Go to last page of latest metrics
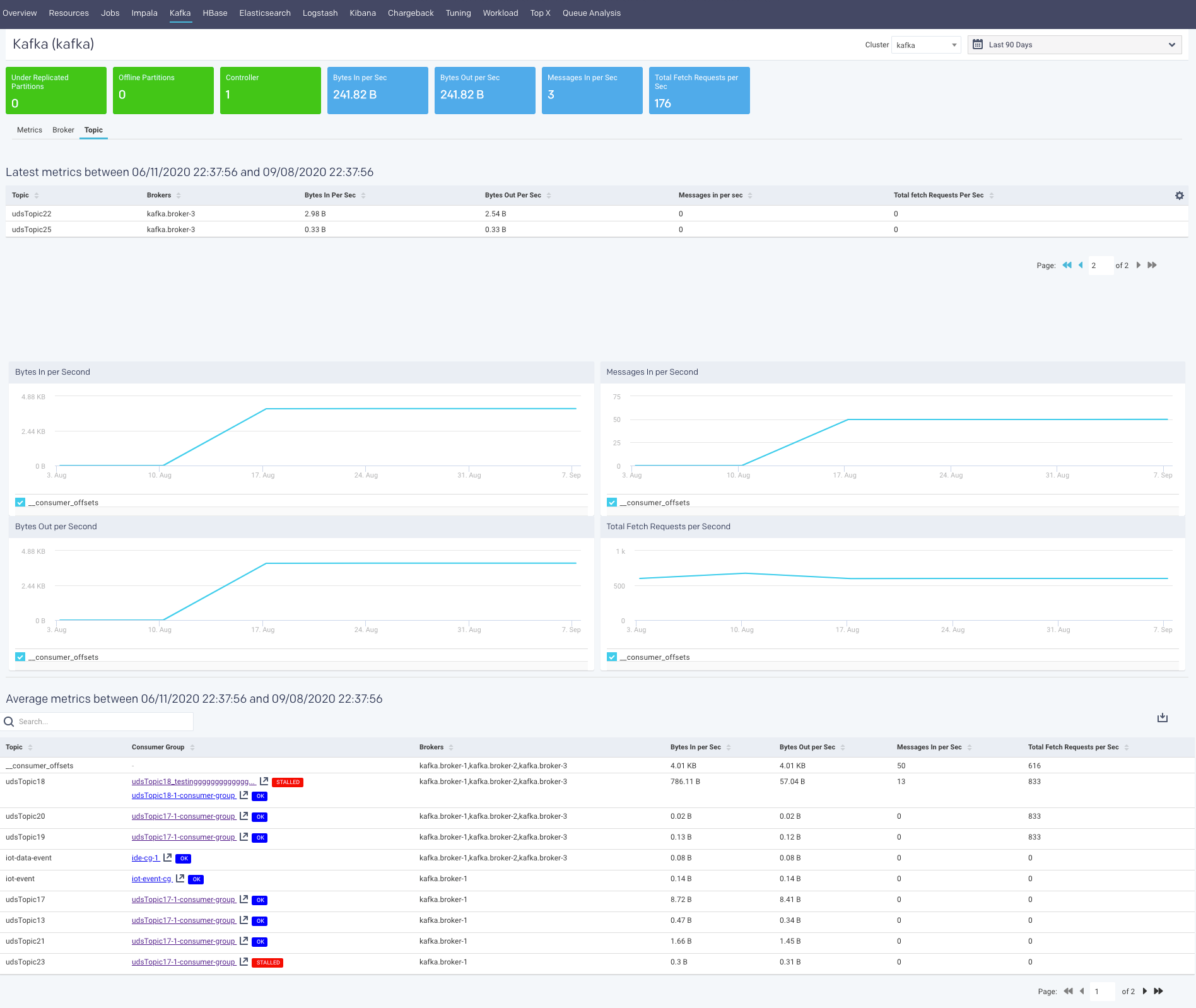Screen dimensions: 1196x1008 [x=1152, y=265]
